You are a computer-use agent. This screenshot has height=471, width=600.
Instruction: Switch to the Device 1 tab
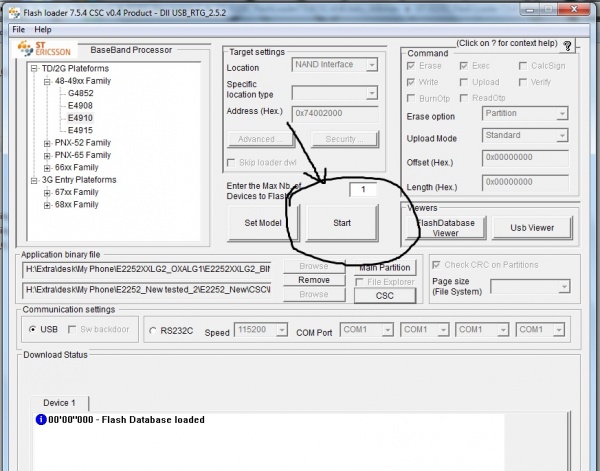tap(59, 403)
